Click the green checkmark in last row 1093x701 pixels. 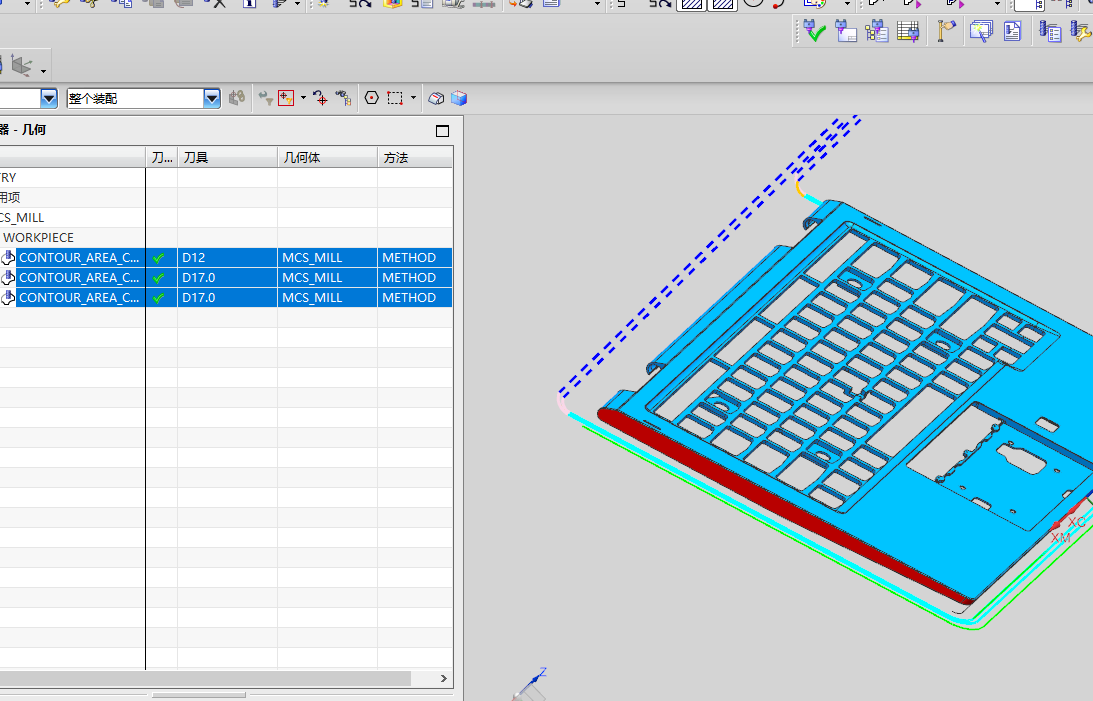pyautogui.click(x=159, y=298)
